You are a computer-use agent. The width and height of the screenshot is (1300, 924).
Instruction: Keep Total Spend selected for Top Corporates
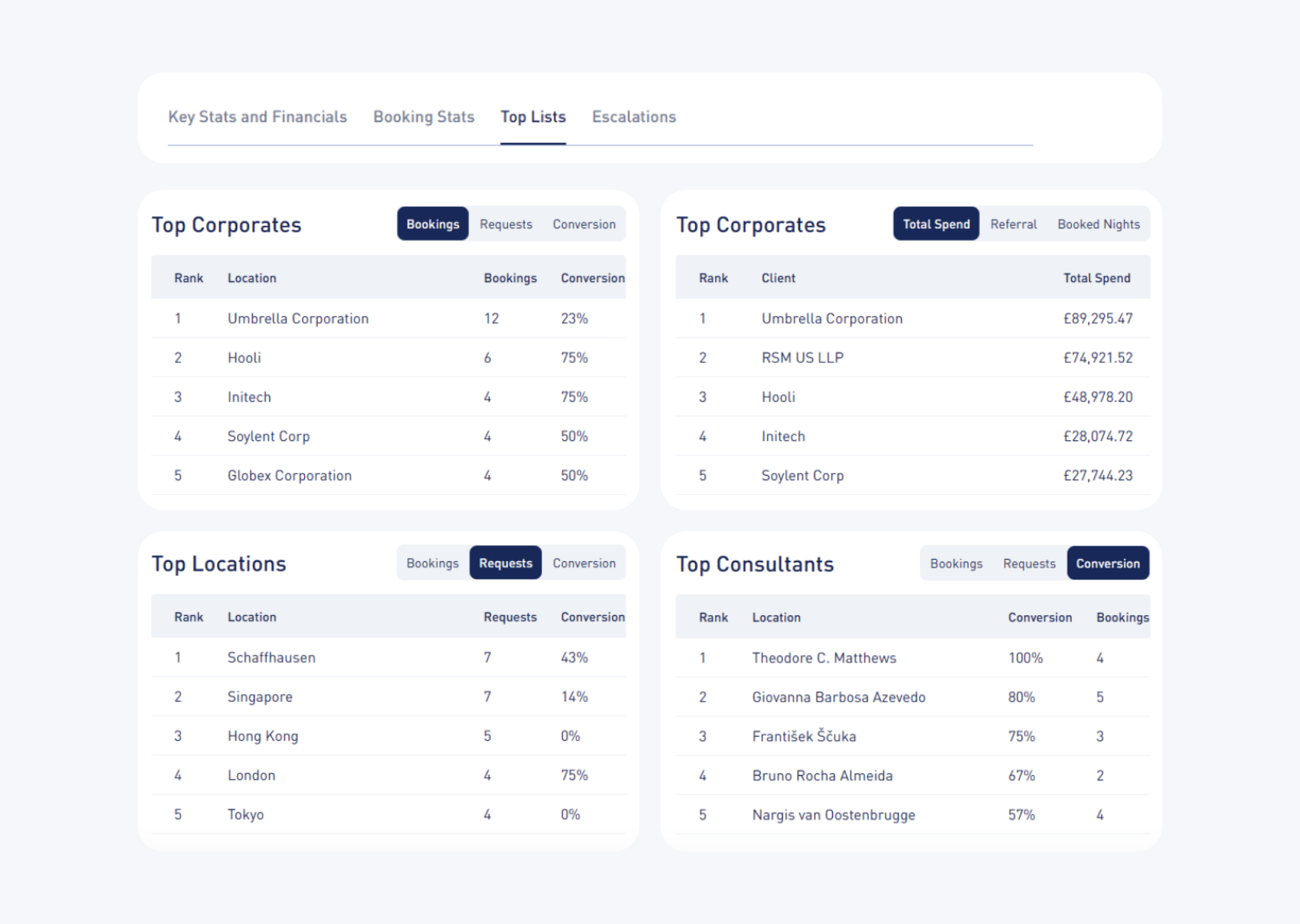pyautogui.click(x=936, y=224)
